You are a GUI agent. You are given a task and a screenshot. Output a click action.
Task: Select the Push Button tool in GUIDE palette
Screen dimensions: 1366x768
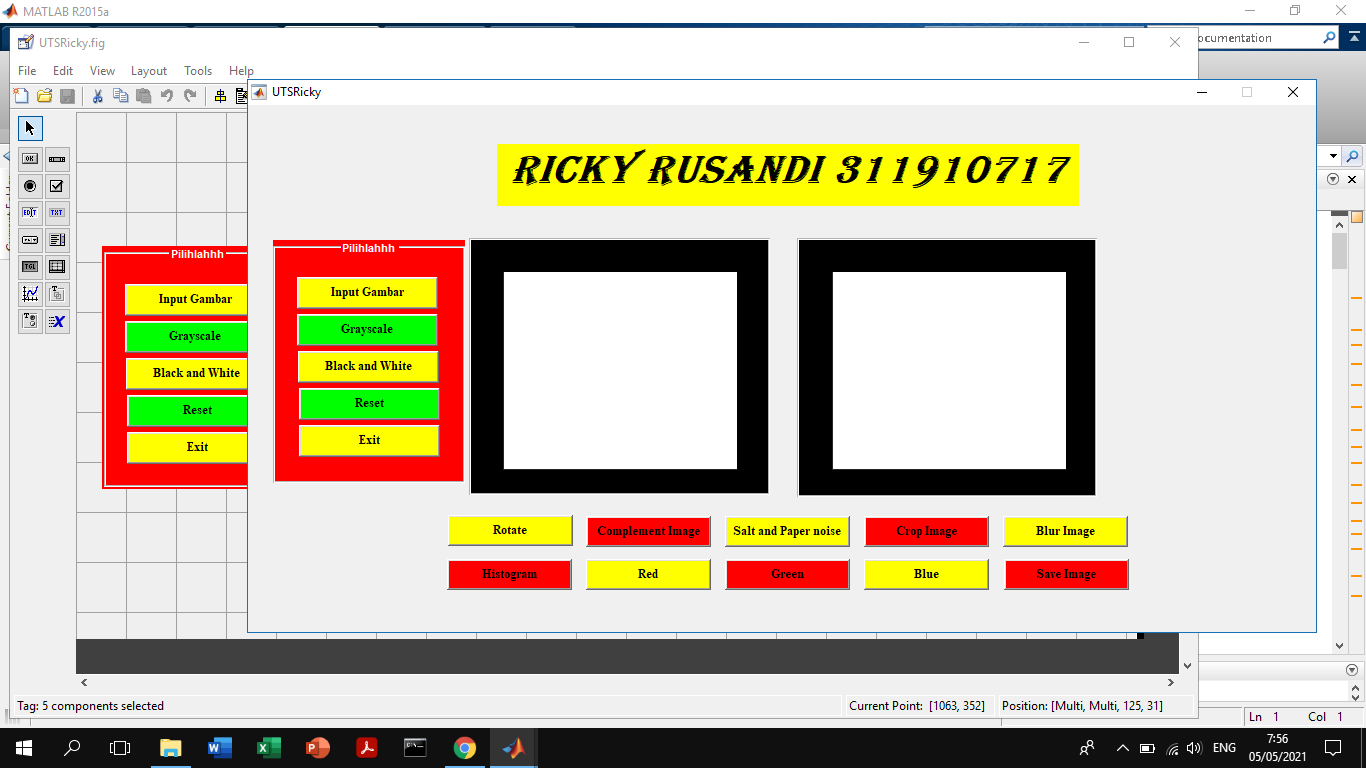click(29, 158)
